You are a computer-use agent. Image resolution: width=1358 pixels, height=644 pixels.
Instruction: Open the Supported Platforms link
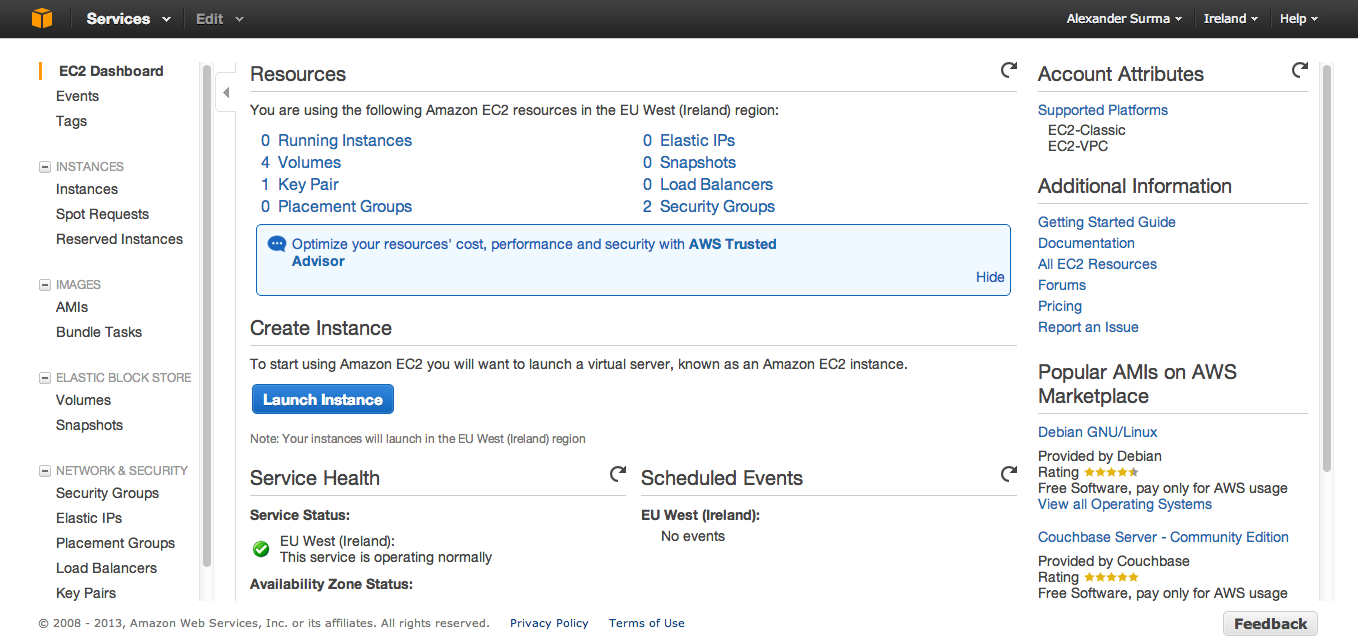pos(1103,110)
